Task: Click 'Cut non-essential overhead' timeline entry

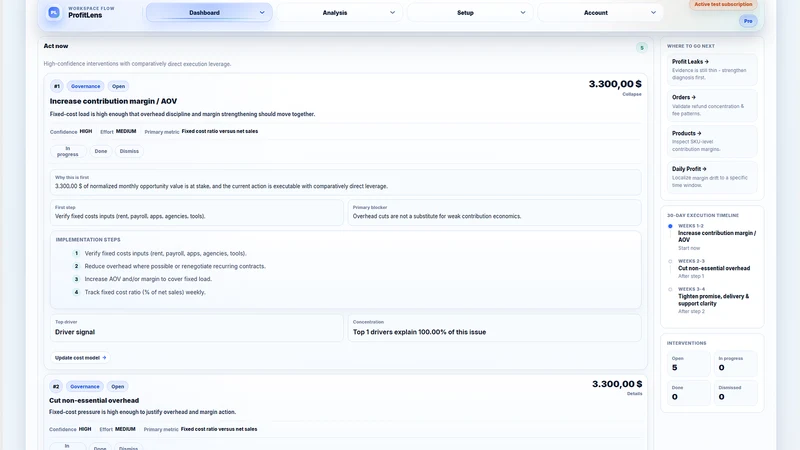Action: pyautogui.click(x=714, y=268)
